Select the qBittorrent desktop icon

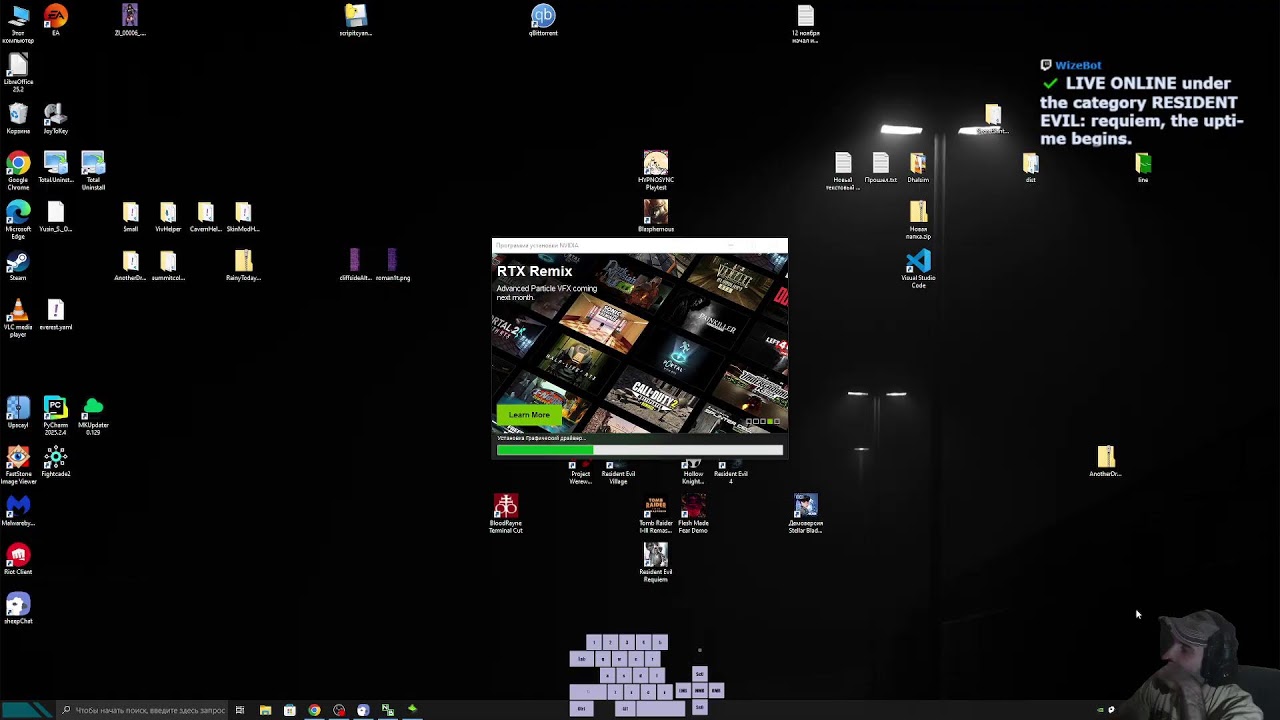pyautogui.click(x=543, y=20)
